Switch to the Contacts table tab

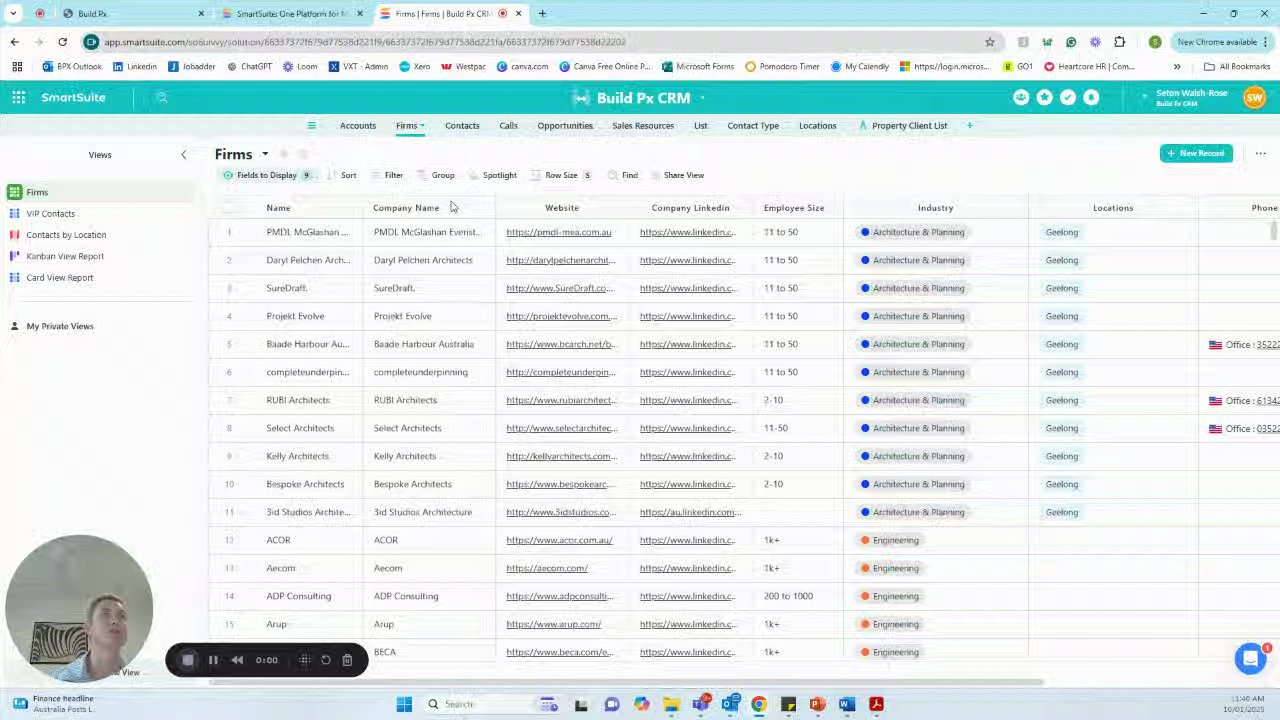(462, 125)
